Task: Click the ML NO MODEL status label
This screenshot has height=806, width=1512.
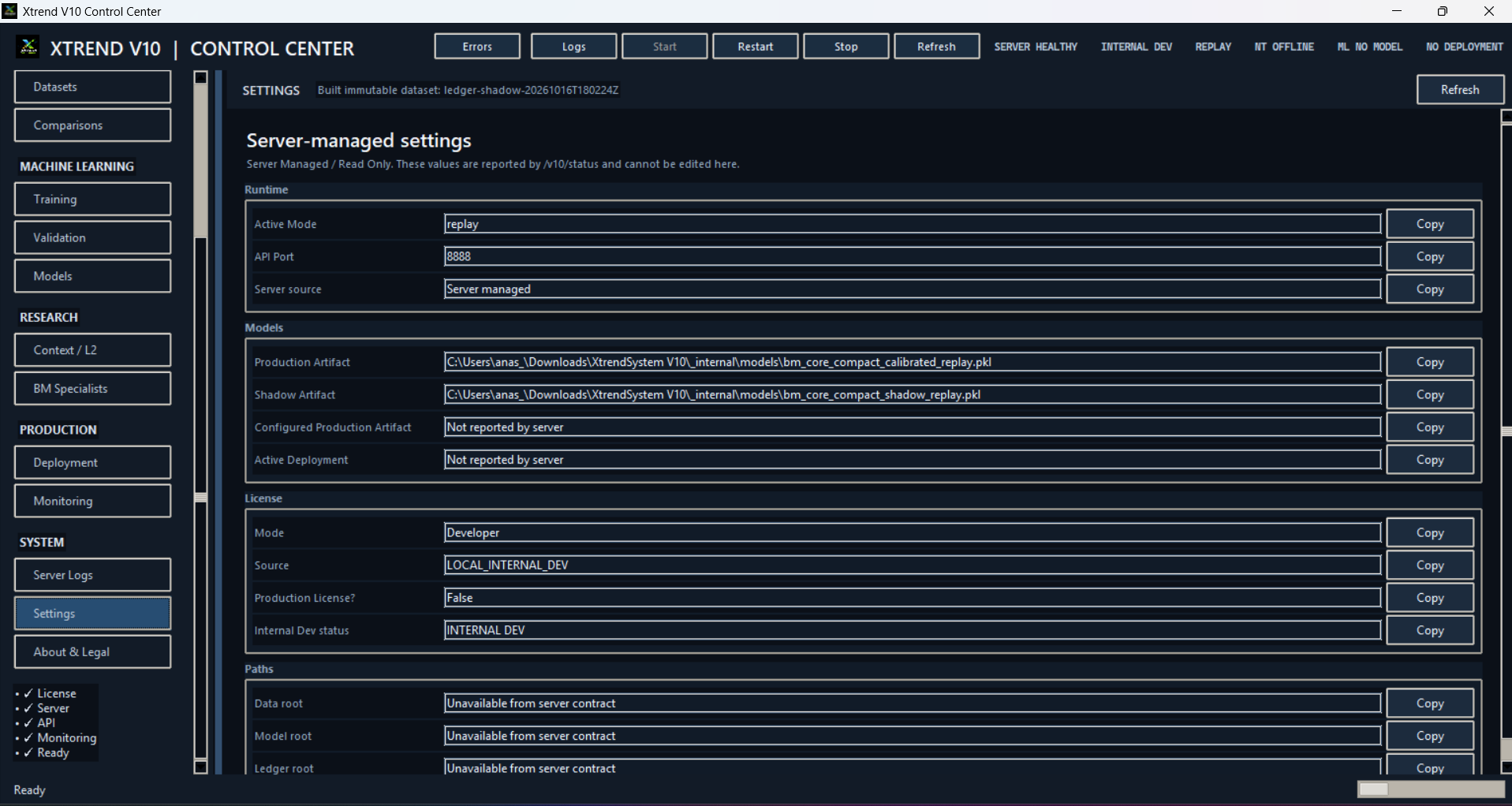Action: point(1370,47)
